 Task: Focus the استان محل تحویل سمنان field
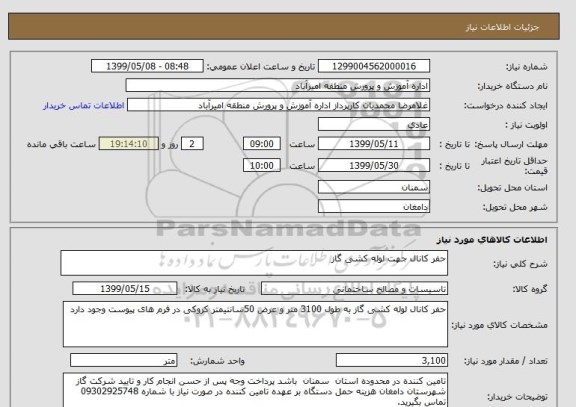click(374, 187)
